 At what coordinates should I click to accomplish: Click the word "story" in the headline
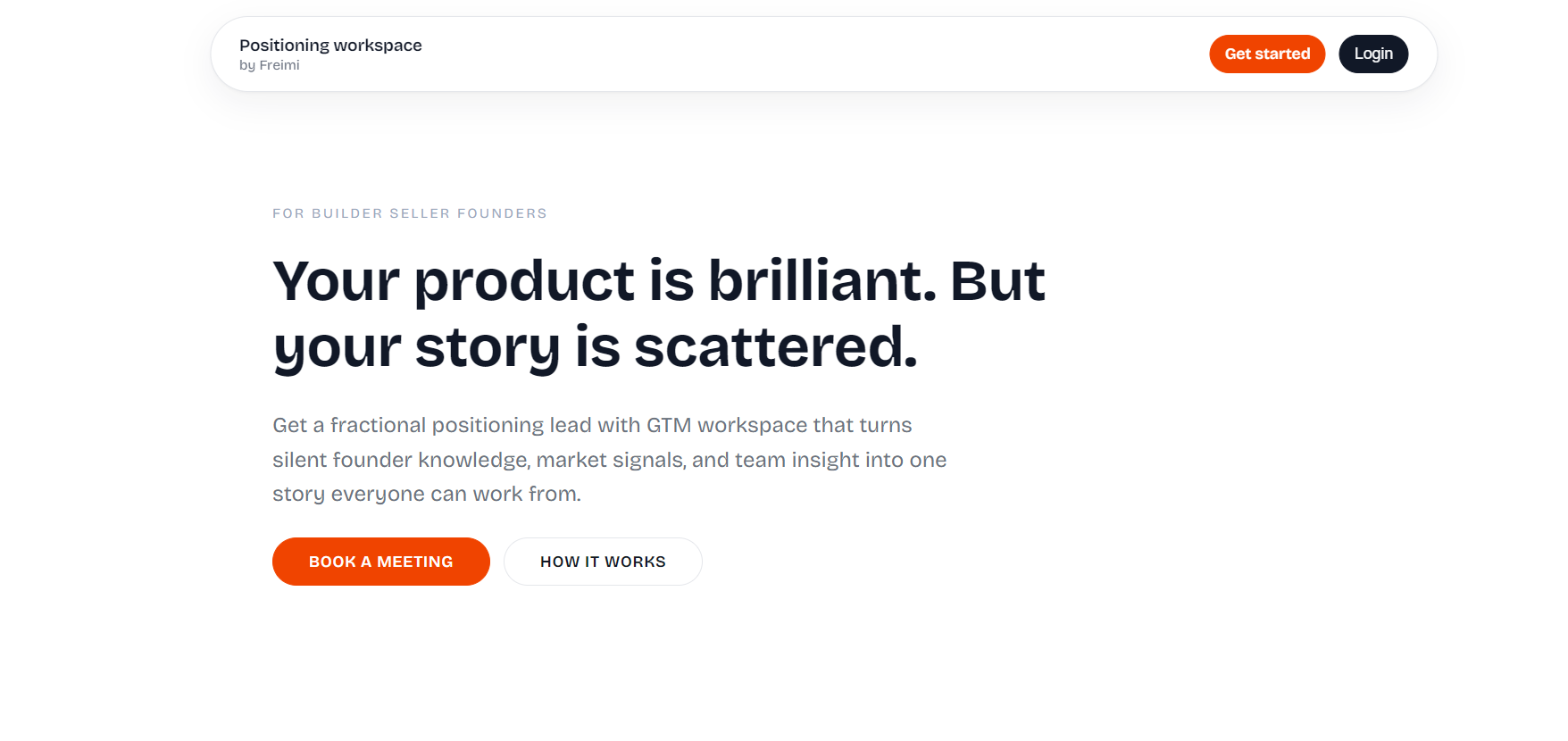click(x=487, y=347)
